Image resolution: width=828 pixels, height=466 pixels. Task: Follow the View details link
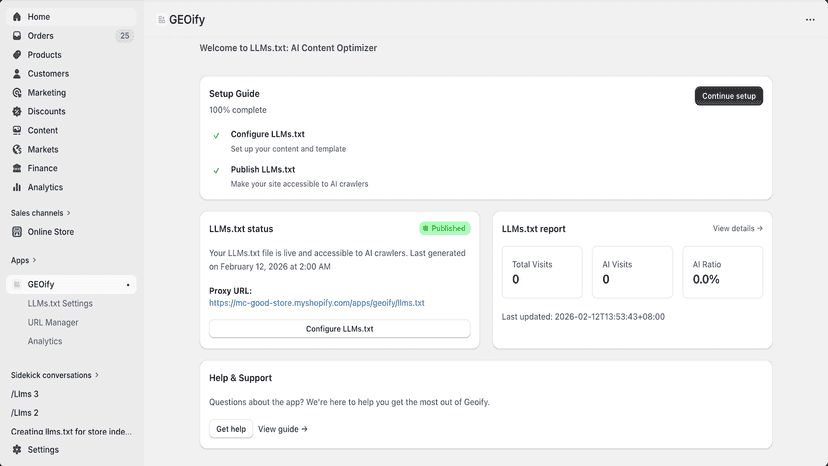[738, 229]
